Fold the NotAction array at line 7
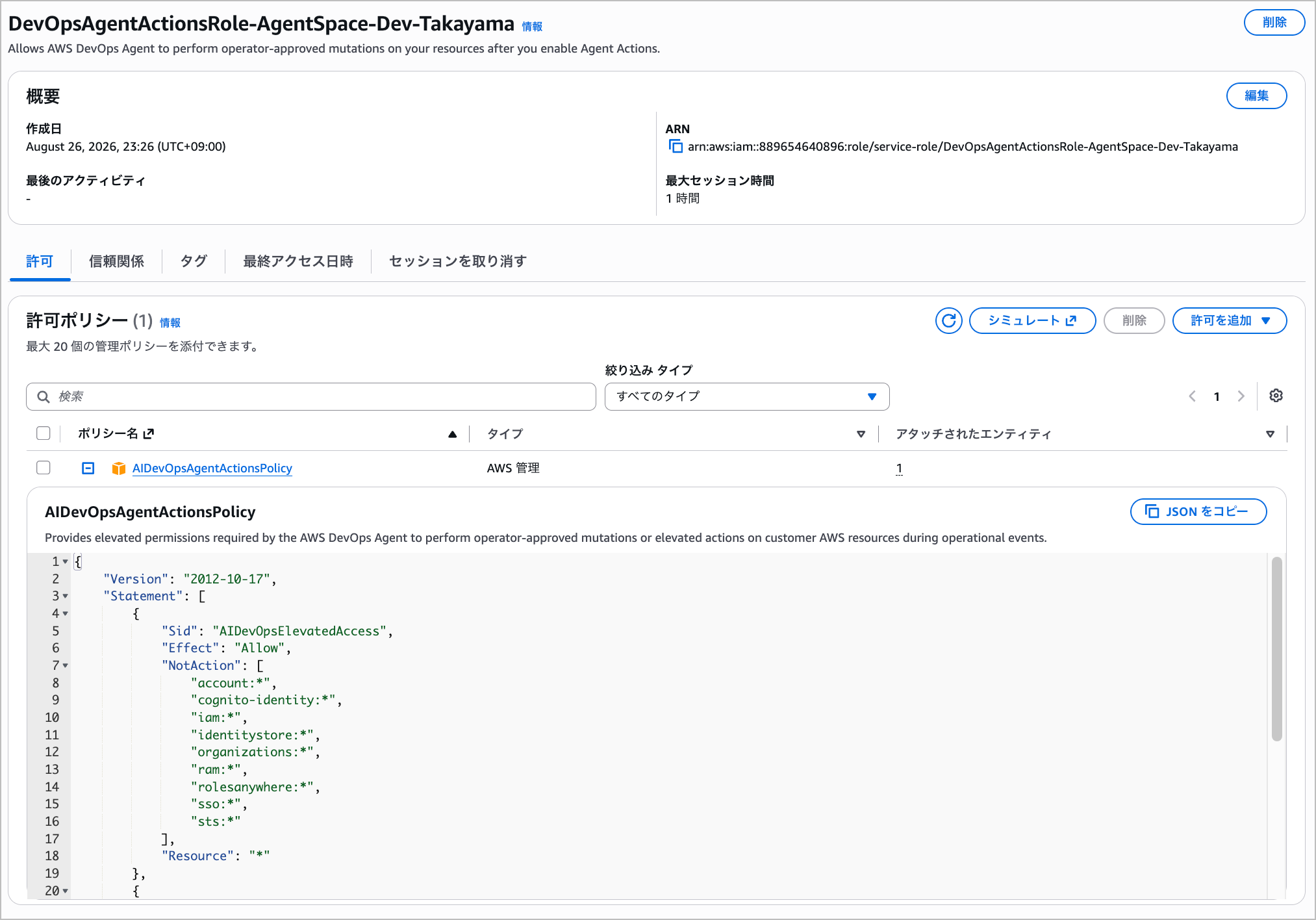This screenshot has height=920, width=1316. point(66,665)
